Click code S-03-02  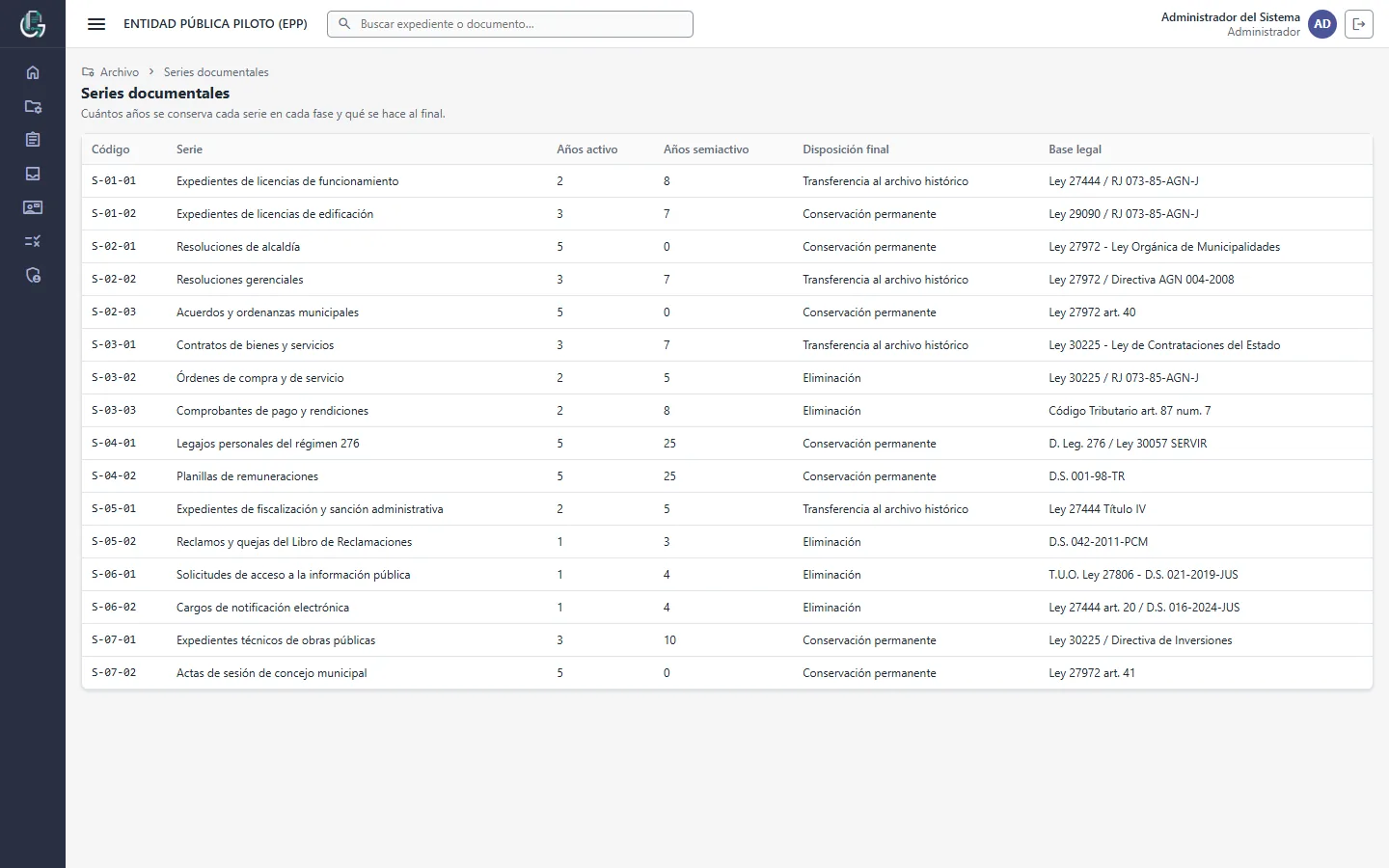point(114,378)
